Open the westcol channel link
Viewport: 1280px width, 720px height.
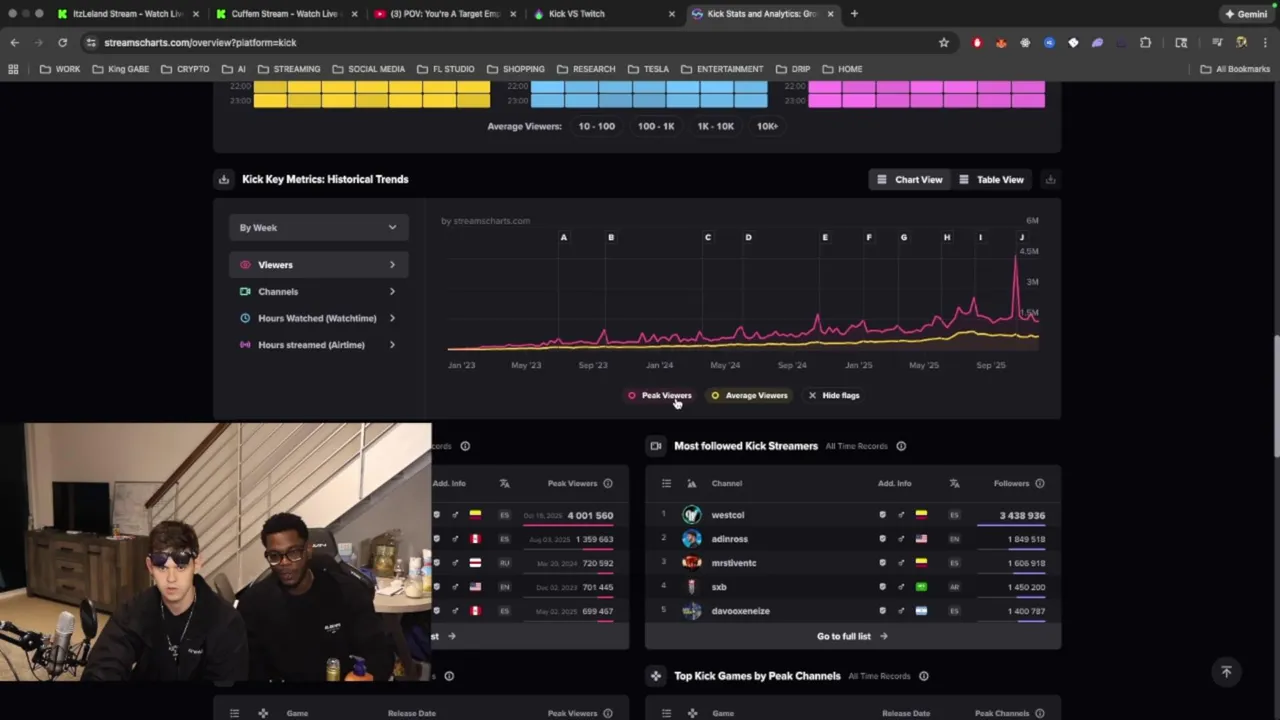[728, 515]
